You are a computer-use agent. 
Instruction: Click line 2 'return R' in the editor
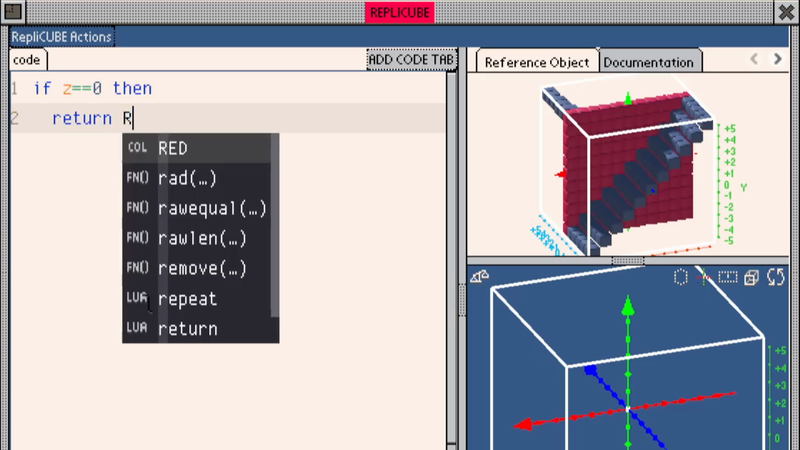[x=92, y=118]
